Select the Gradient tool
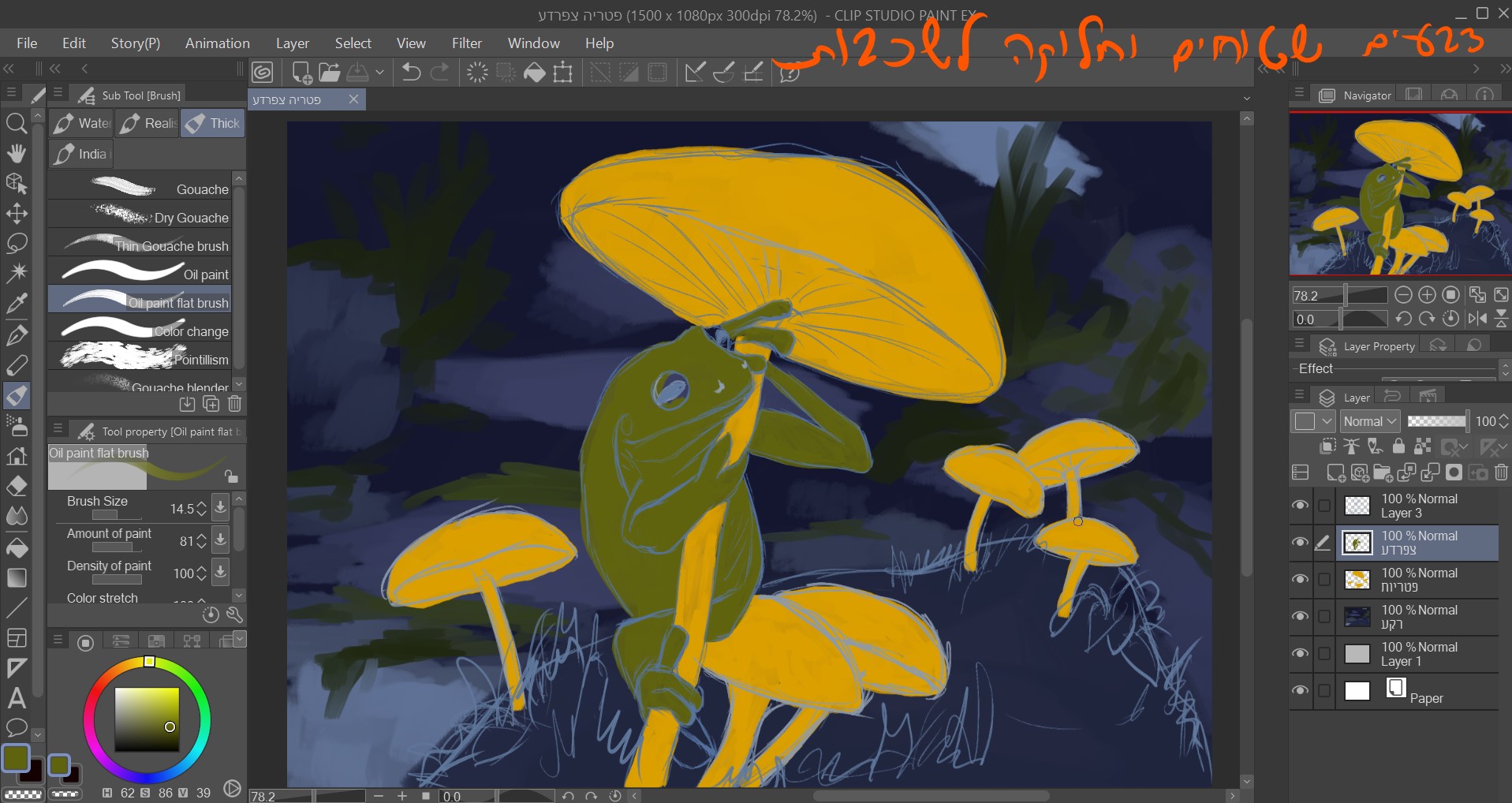The height and width of the screenshot is (803, 1512). coord(17,578)
